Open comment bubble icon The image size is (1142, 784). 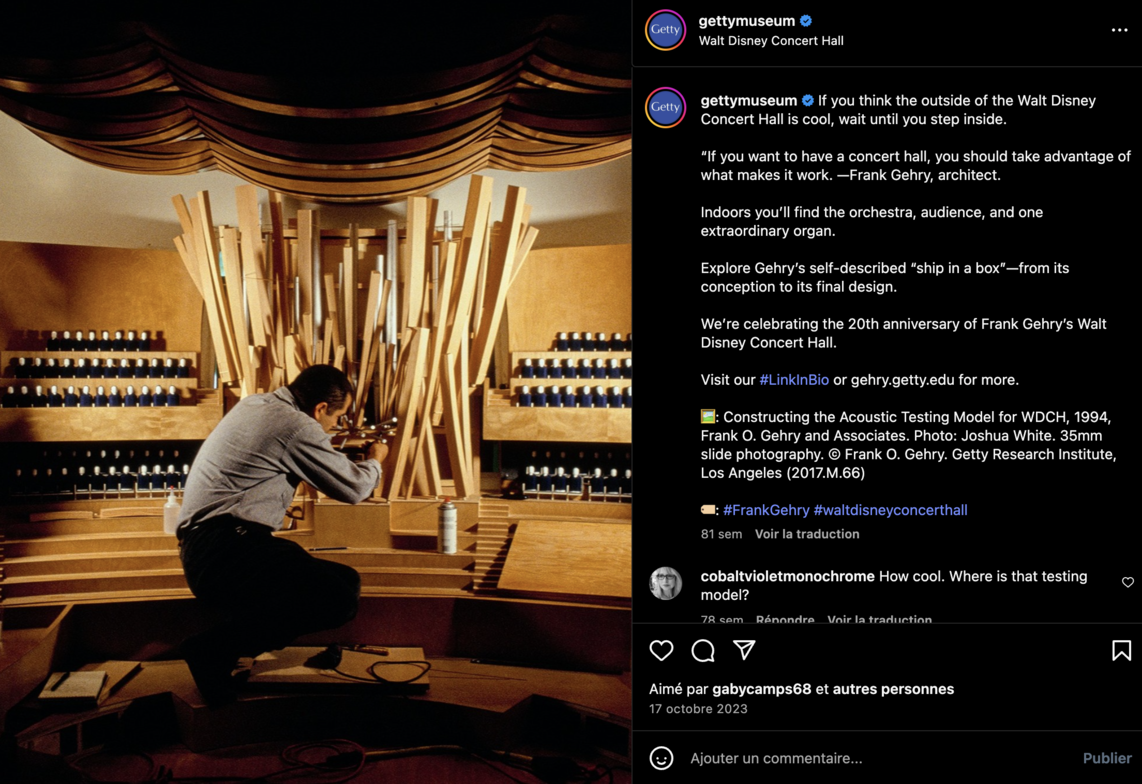tap(703, 651)
